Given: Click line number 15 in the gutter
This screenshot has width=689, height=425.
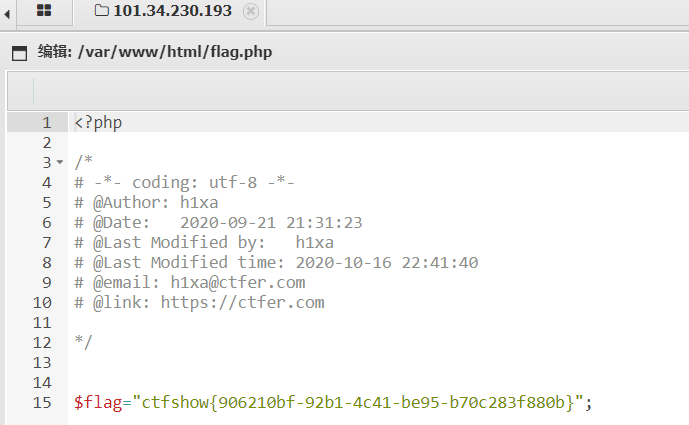Looking at the screenshot, I should [x=42, y=403].
